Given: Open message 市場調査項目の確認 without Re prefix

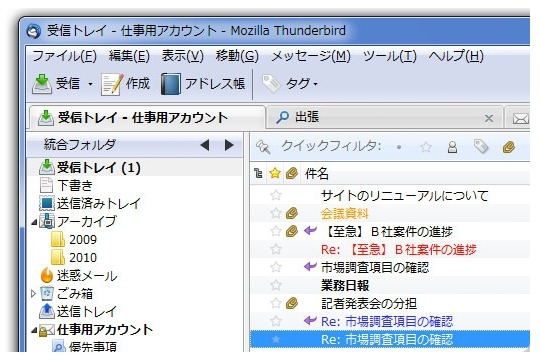Looking at the screenshot, I should point(375,268).
